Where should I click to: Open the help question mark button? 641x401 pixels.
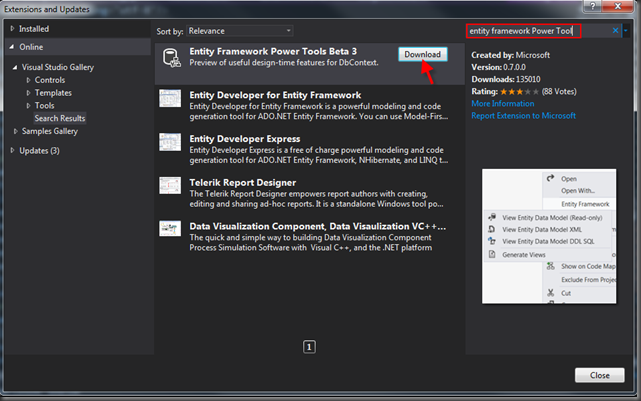(x=593, y=6)
